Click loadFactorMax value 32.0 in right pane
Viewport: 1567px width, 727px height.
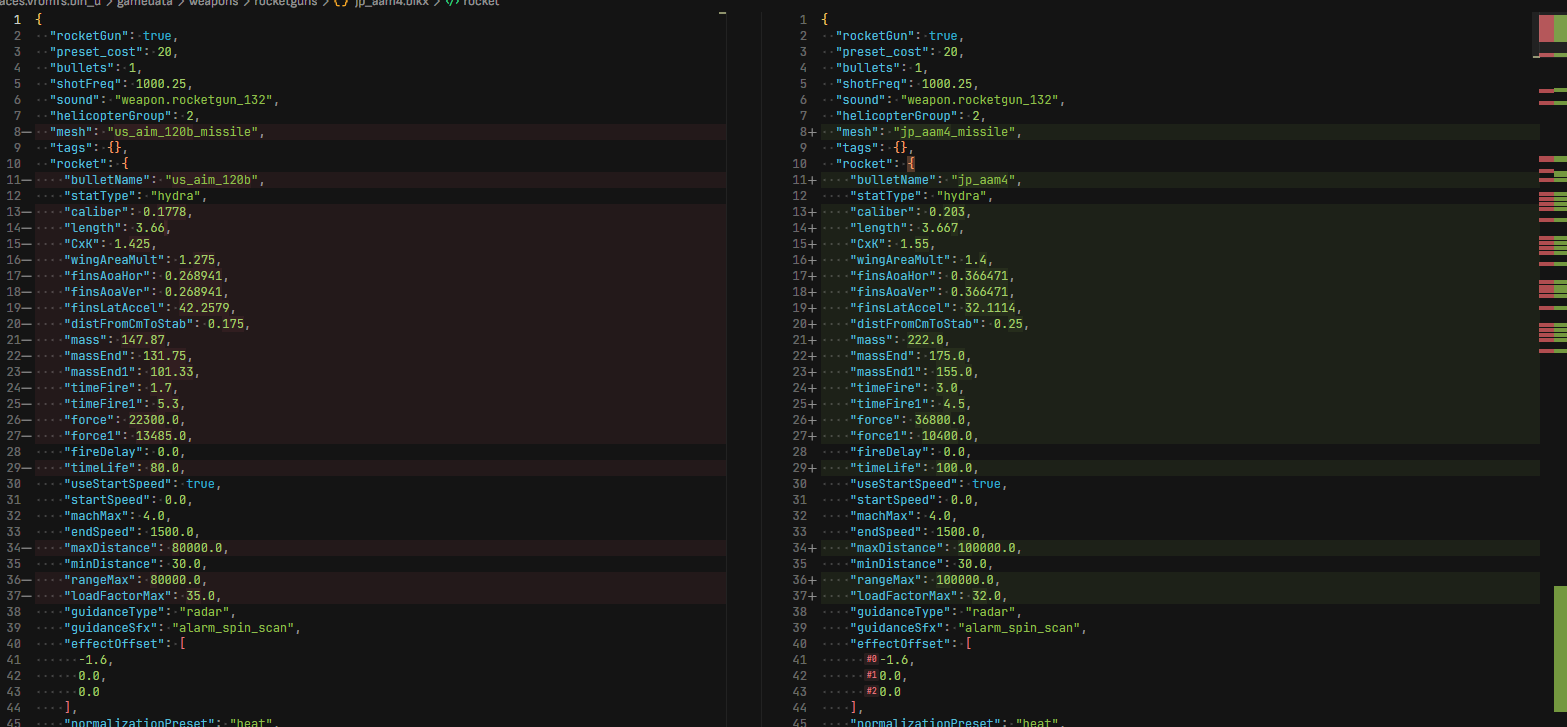(987, 596)
